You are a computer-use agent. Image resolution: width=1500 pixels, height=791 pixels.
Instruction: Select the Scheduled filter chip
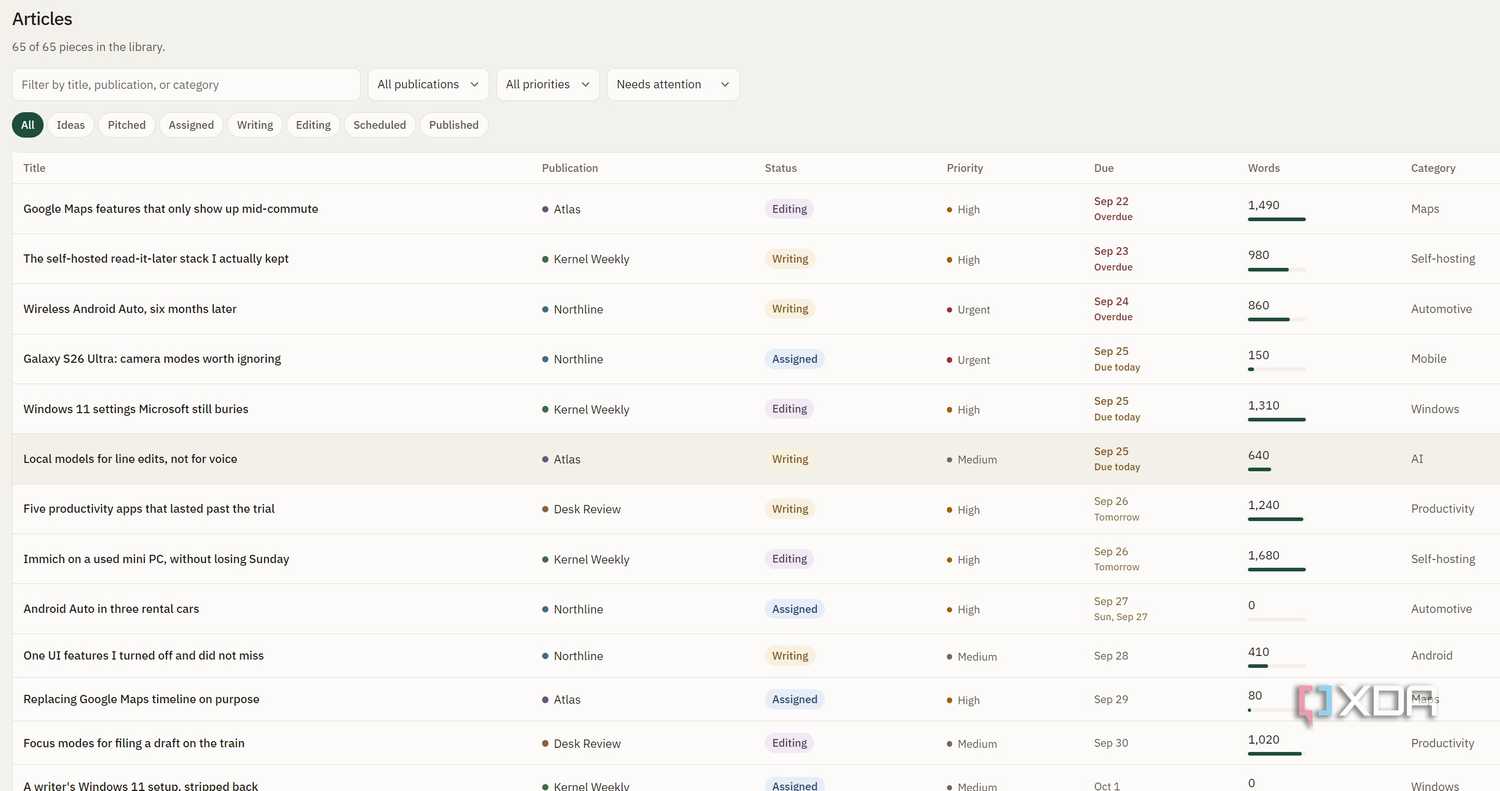point(380,125)
